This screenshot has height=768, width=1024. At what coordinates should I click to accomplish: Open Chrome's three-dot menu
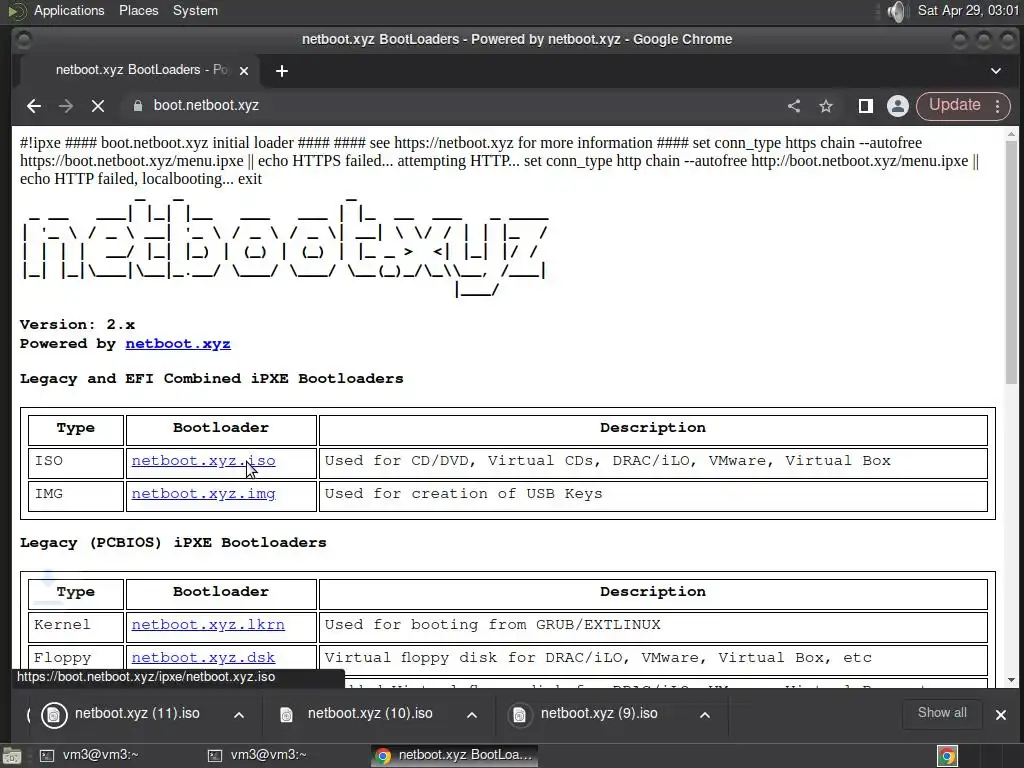998,106
